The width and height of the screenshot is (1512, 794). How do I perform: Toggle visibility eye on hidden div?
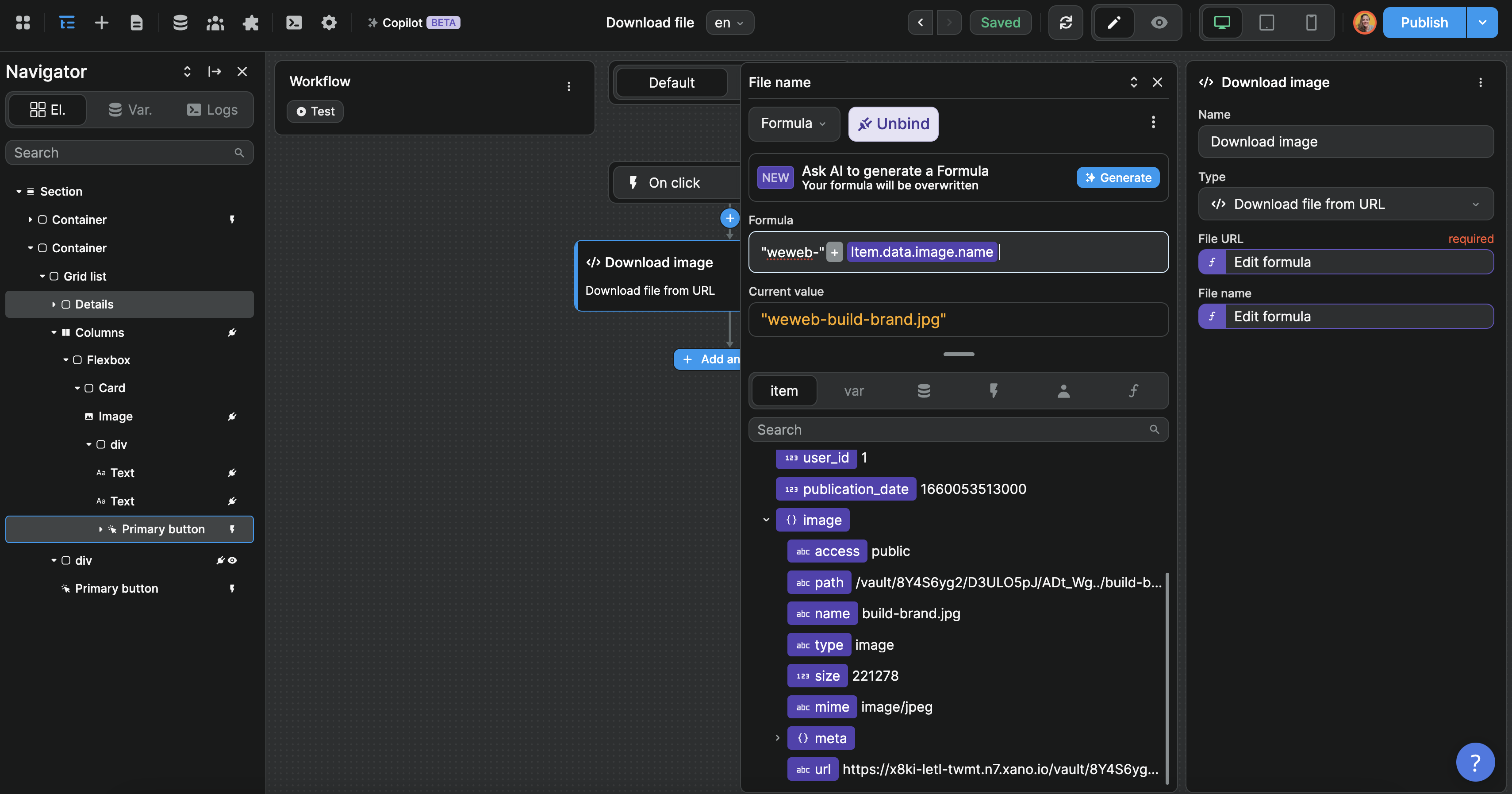[x=232, y=560]
